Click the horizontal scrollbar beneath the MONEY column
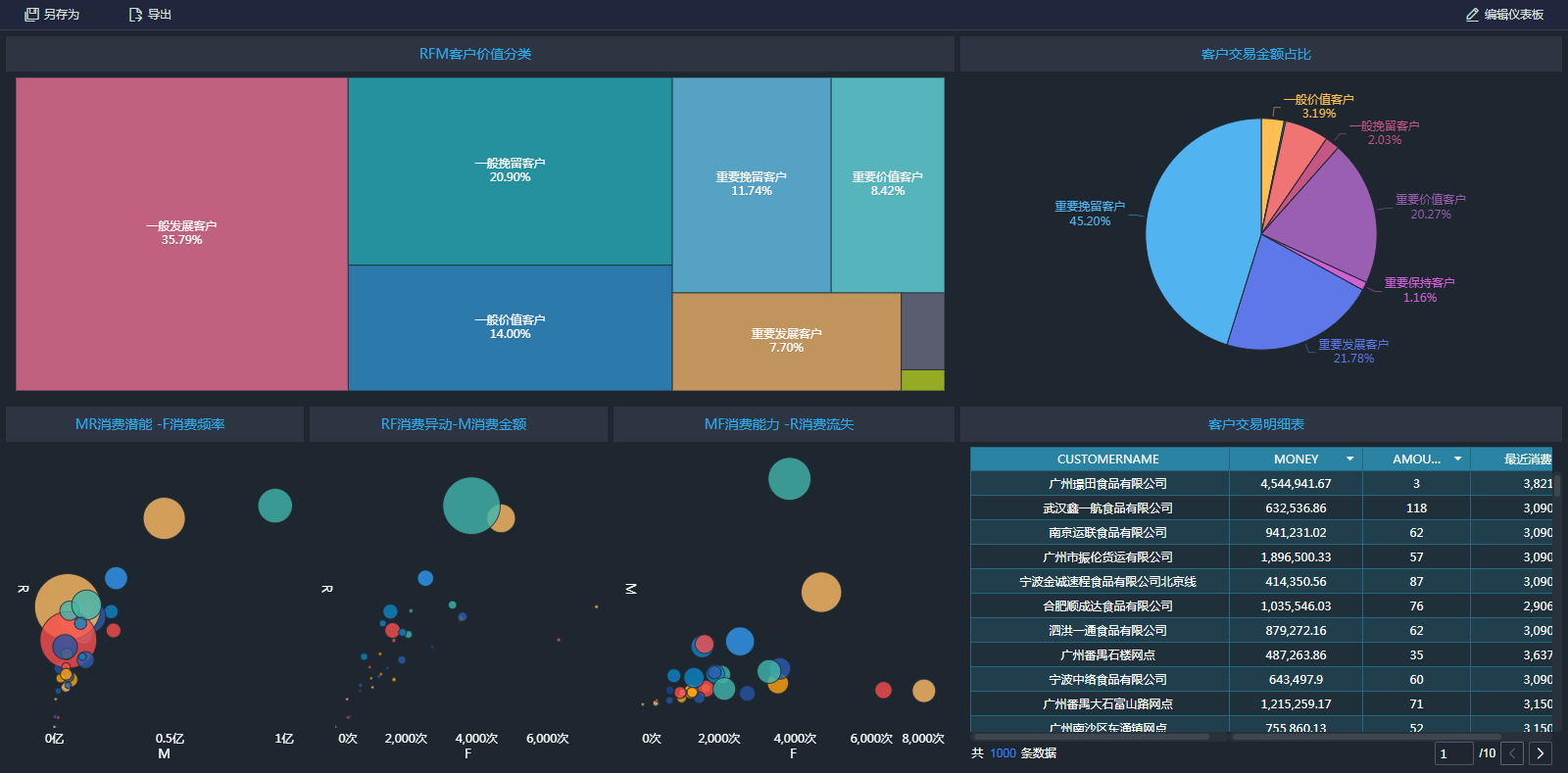The height and width of the screenshot is (773, 1568). 1366,737
